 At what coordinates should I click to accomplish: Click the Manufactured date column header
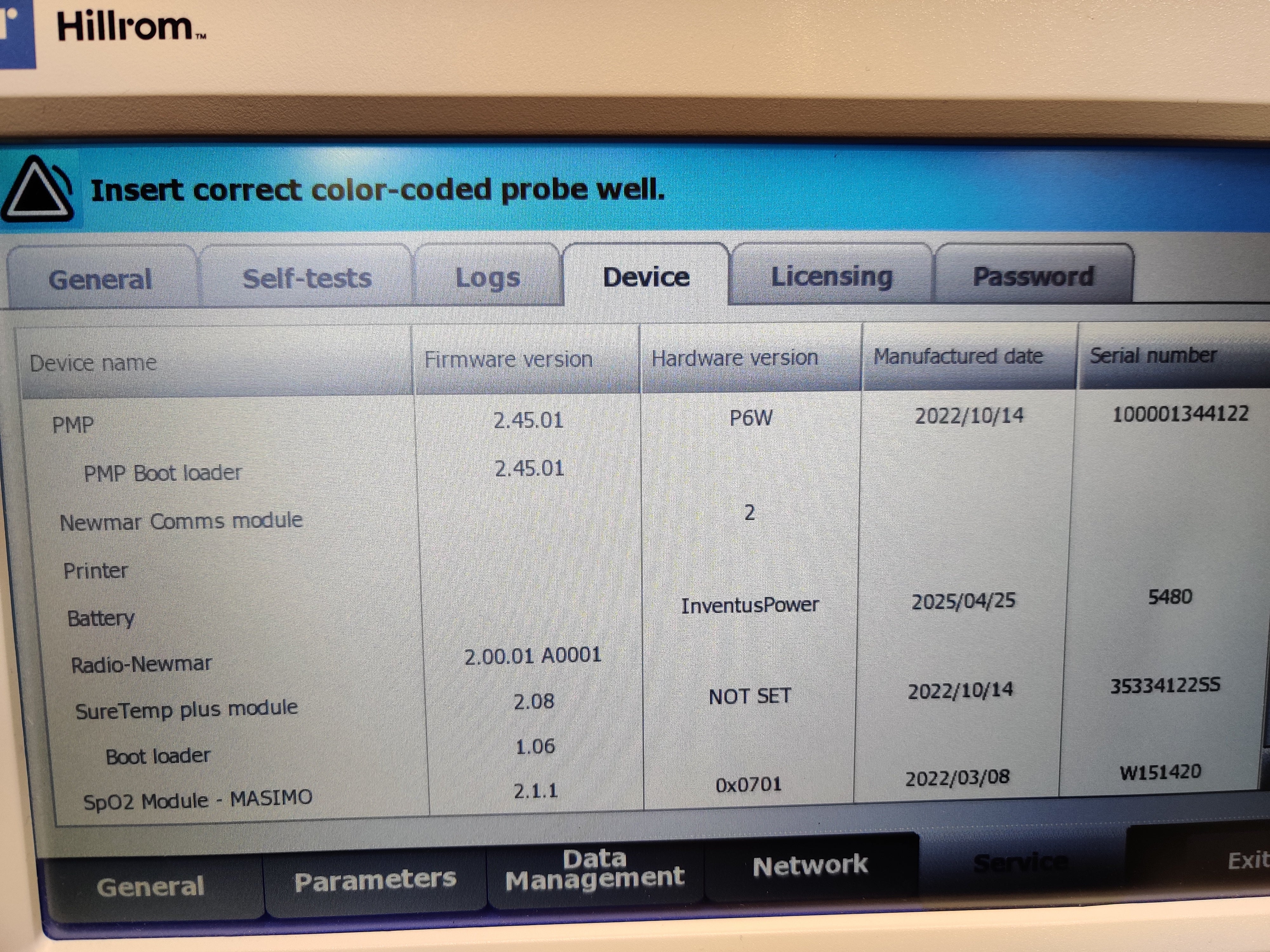coord(958,356)
